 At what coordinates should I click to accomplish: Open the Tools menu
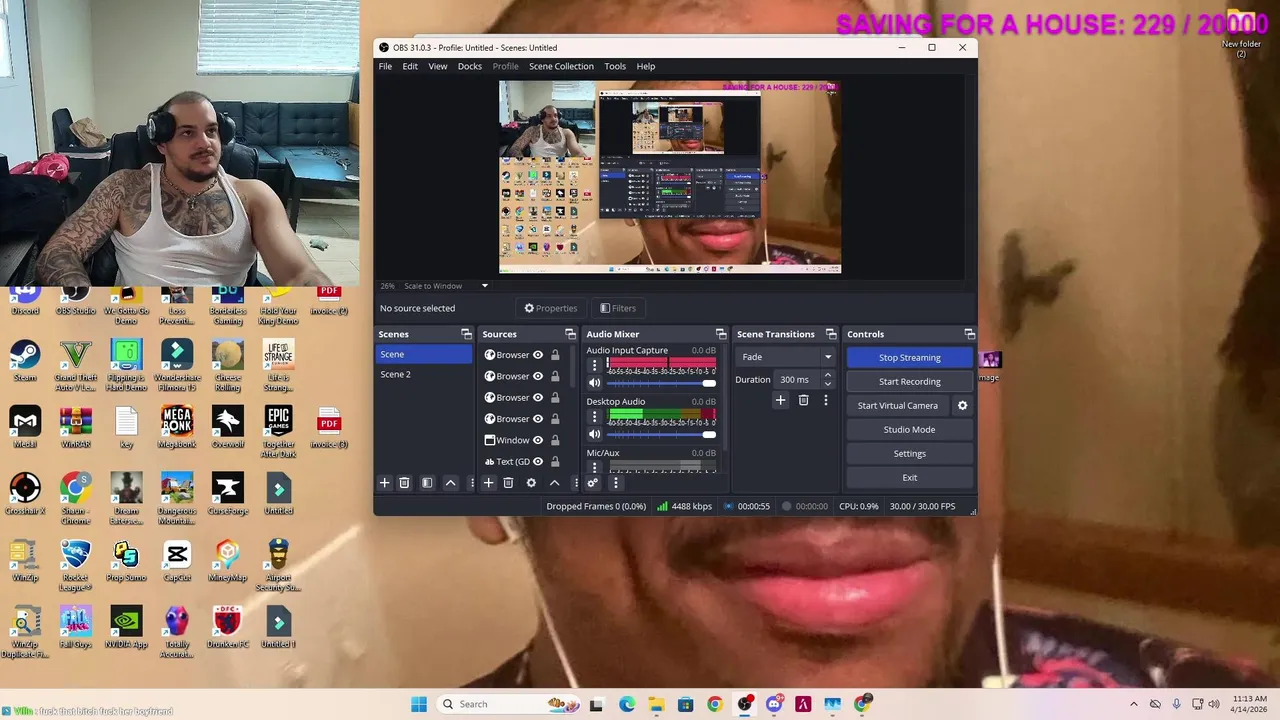click(x=615, y=66)
